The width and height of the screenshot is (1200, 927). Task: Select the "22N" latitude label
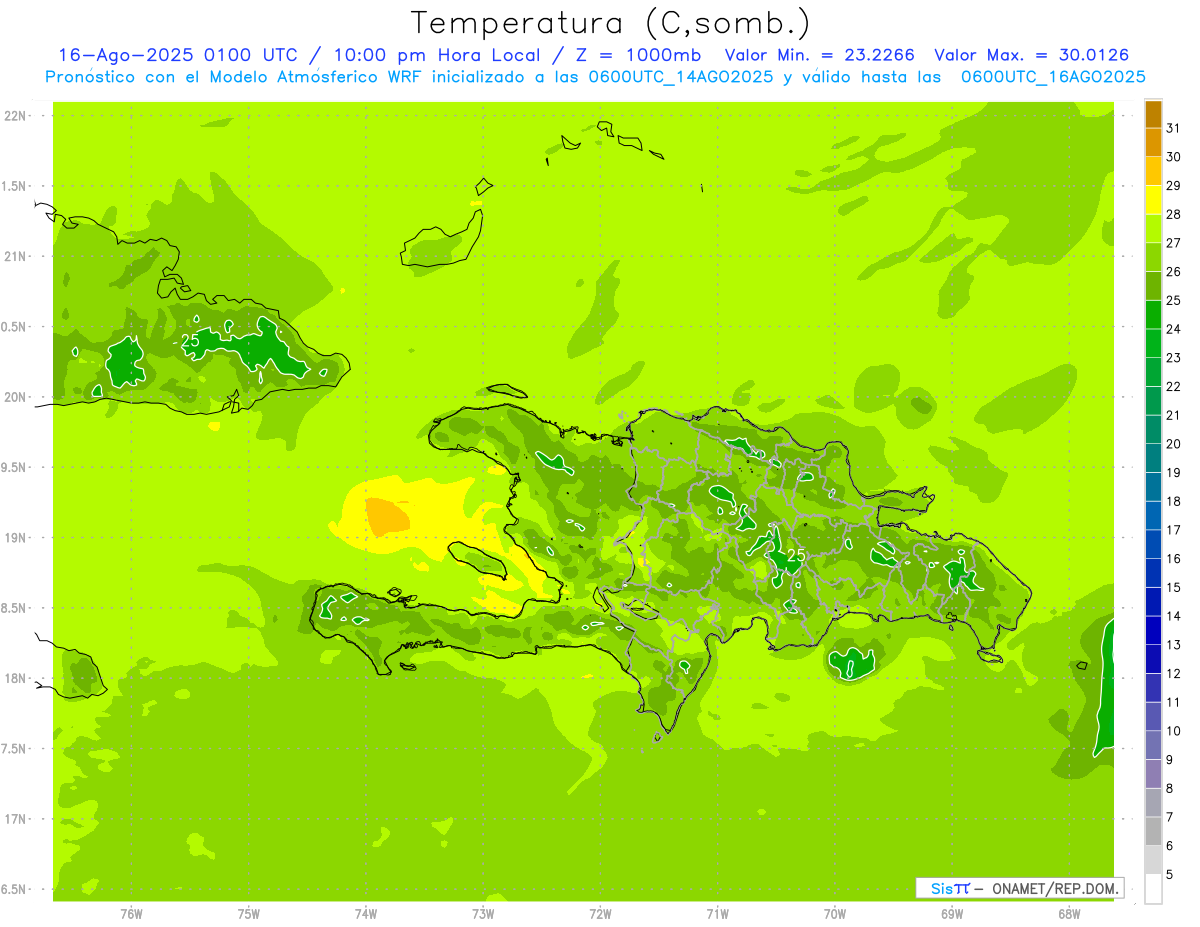16,116
